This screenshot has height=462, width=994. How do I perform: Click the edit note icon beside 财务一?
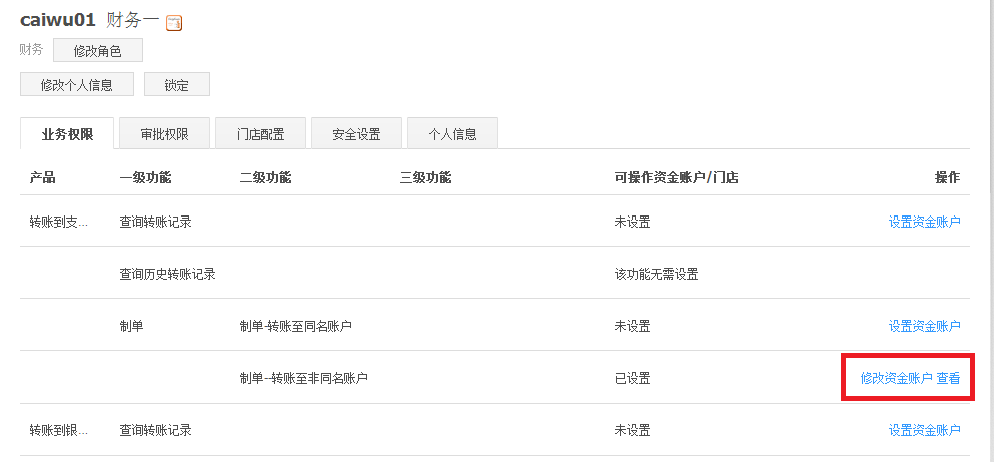174,23
